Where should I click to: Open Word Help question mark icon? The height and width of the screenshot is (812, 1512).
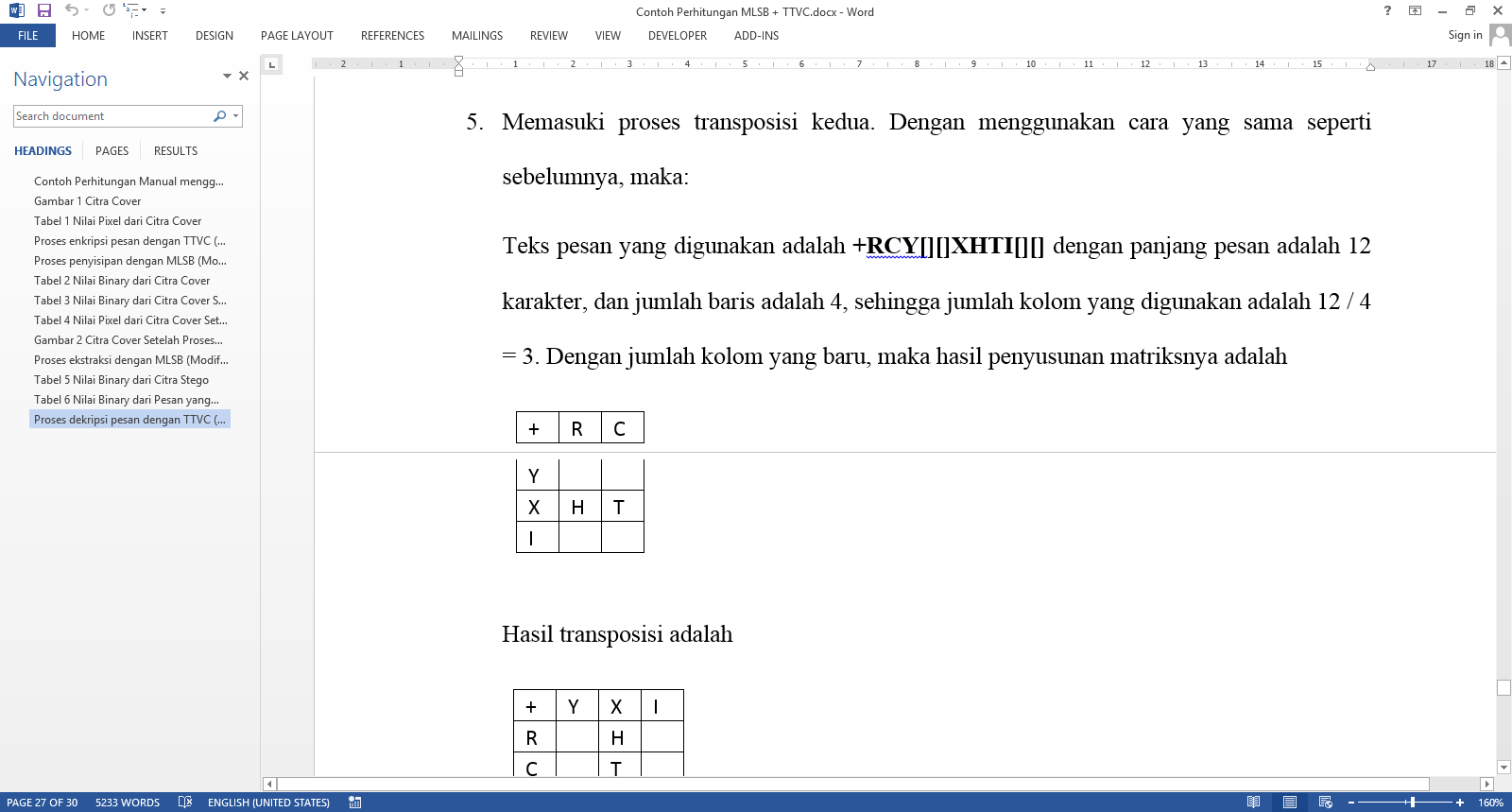click(1387, 11)
